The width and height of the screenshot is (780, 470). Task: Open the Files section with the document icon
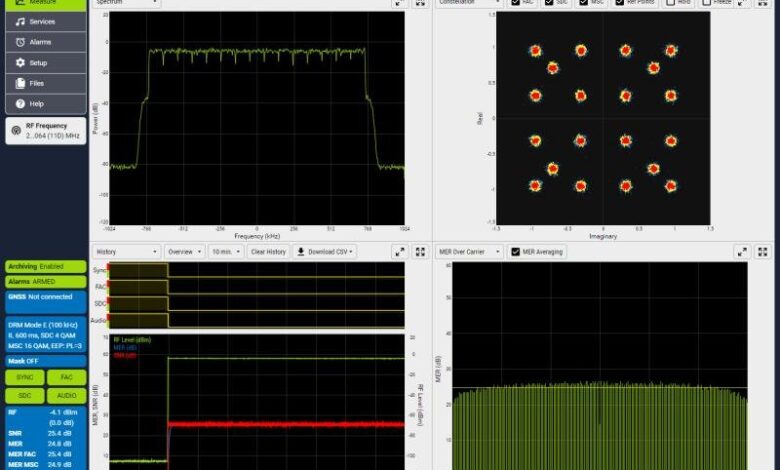[x=45, y=83]
